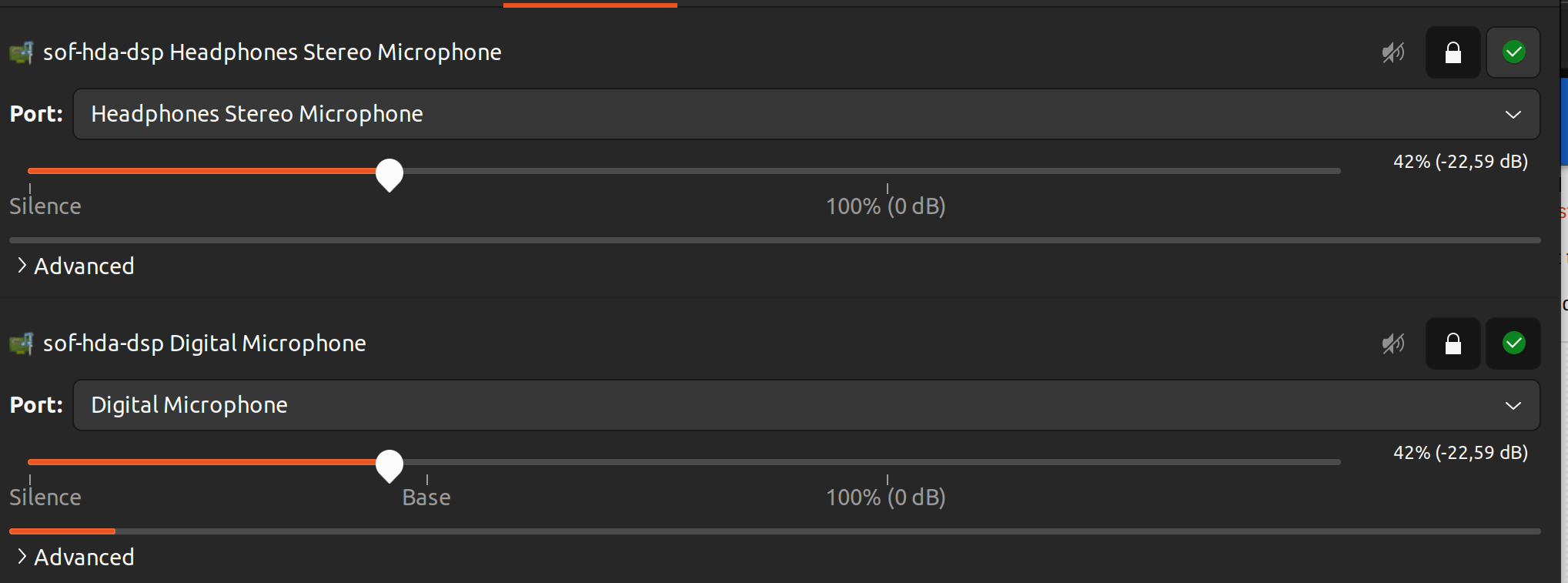The height and width of the screenshot is (583, 1568).
Task: Expand Advanced options for Digital Microphone
Action: coord(75,557)
